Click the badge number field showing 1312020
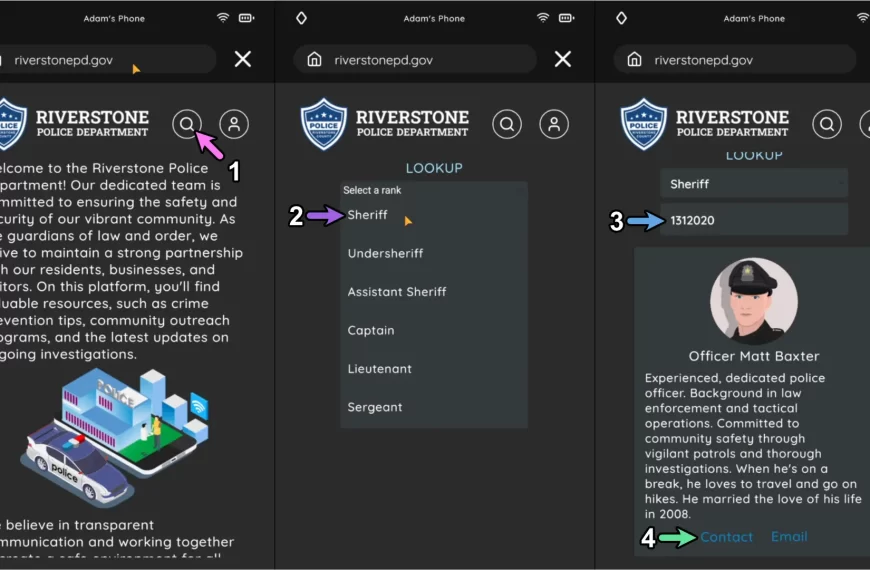Viewport: 870px width, 570px height. click(x=753, y=220)
